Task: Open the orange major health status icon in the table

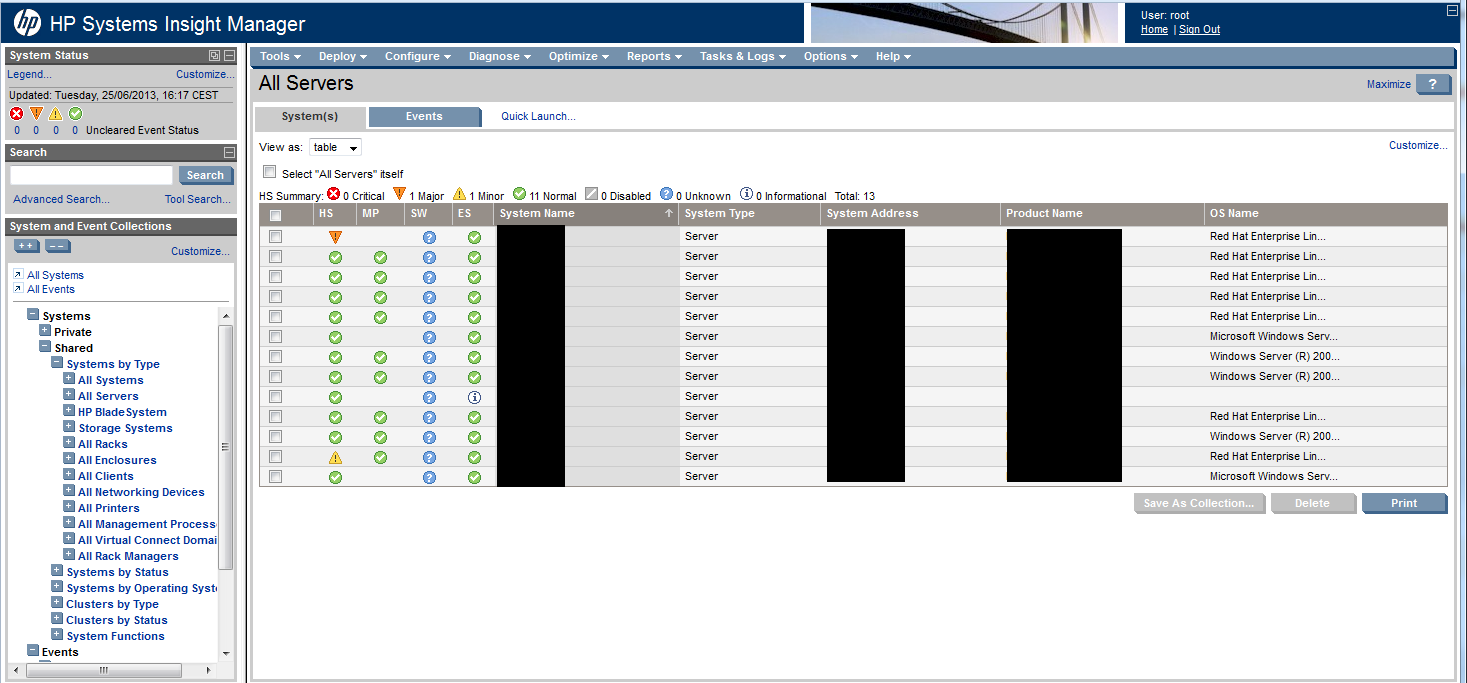Action: [x=335, y=237]
